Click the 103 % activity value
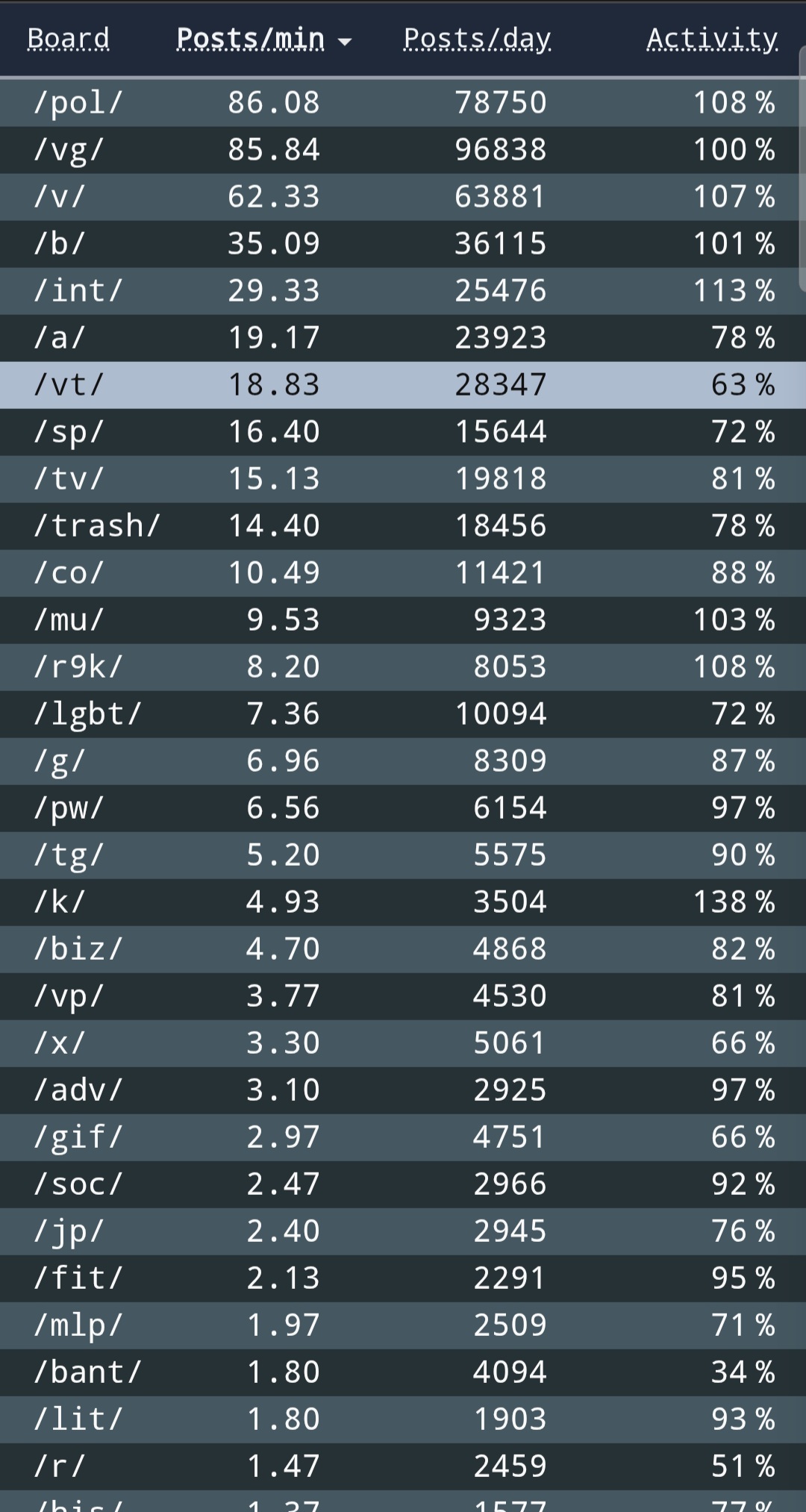The height and width of the screenshot is (1512, 806). [x=734, y=619]
